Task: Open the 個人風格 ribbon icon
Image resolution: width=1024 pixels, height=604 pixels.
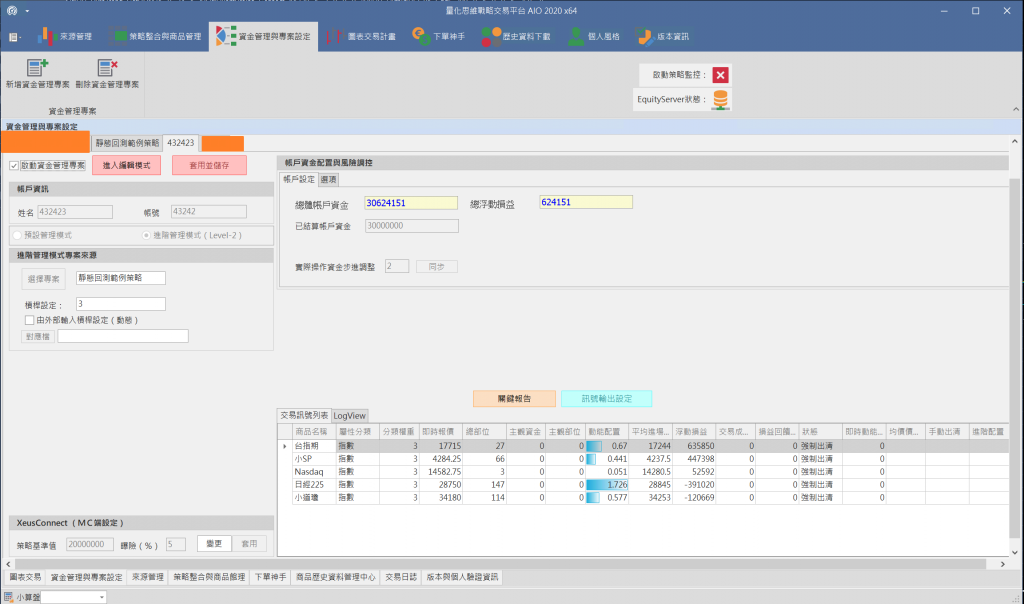Action: (x=576, y=37)
